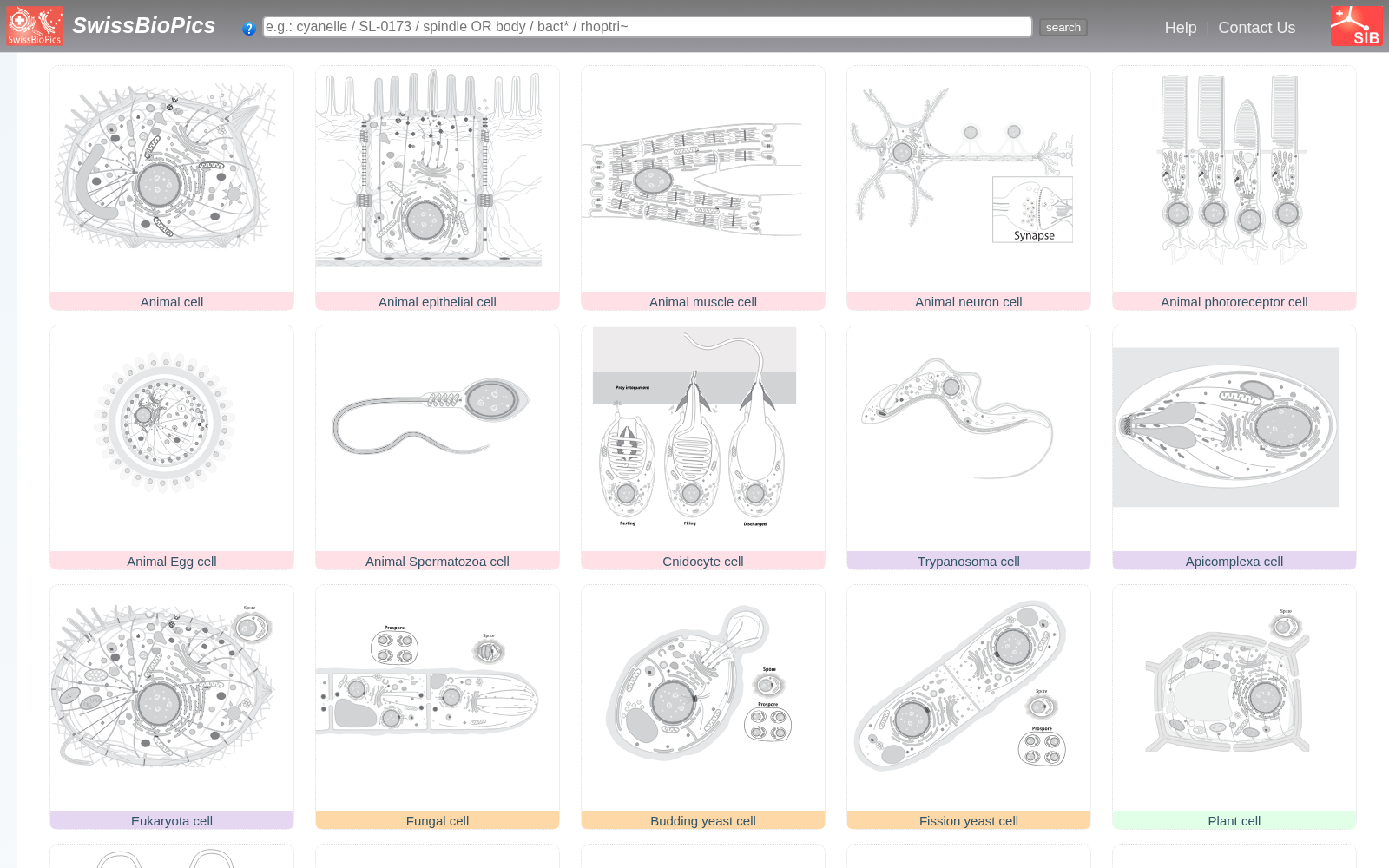Click the 'Animal photoreceptor cell' label
Viewport: 1389px width, 868px height.
pyautogui.click(x=1234, y=302)
